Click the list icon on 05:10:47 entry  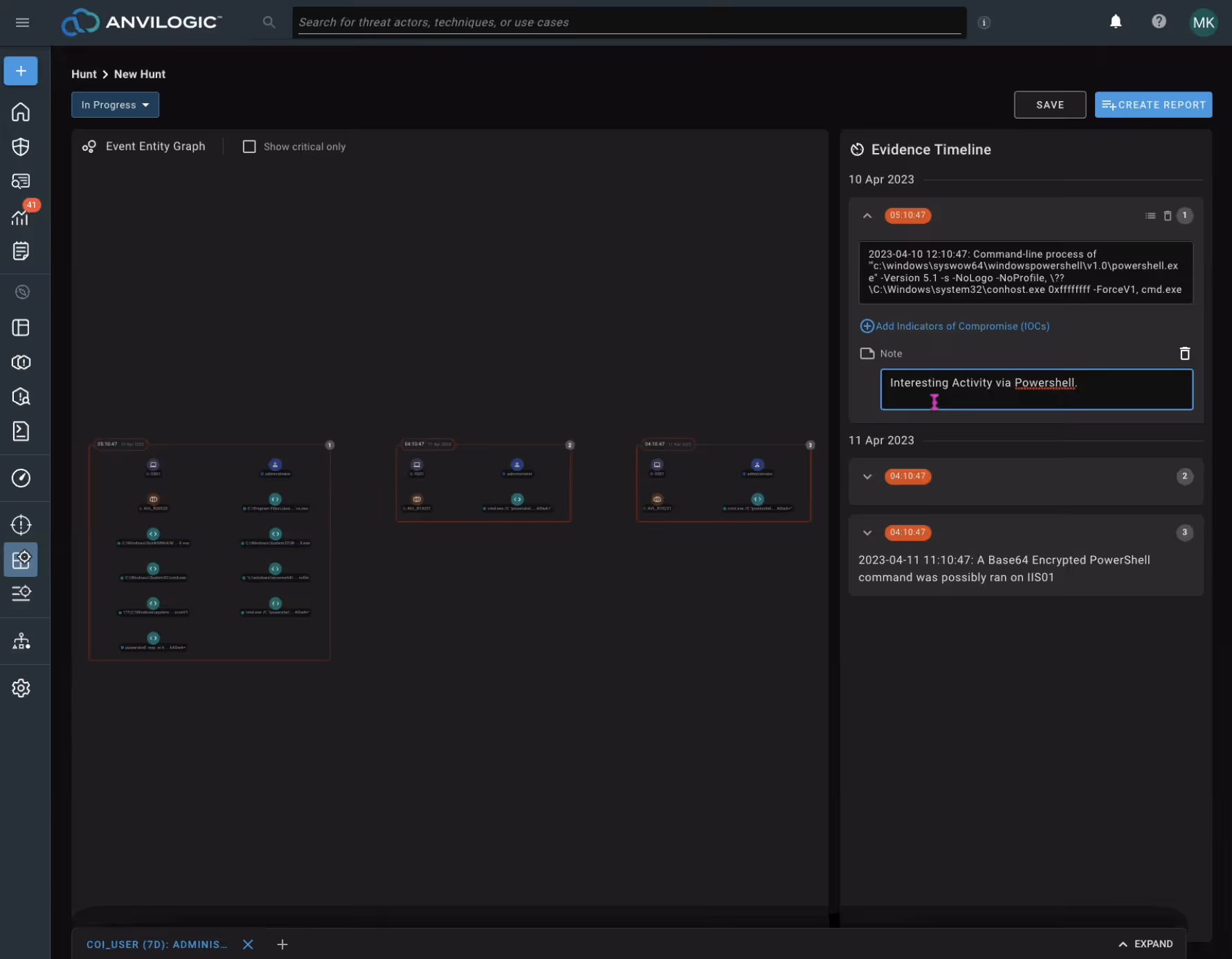tap(1150, 216)
